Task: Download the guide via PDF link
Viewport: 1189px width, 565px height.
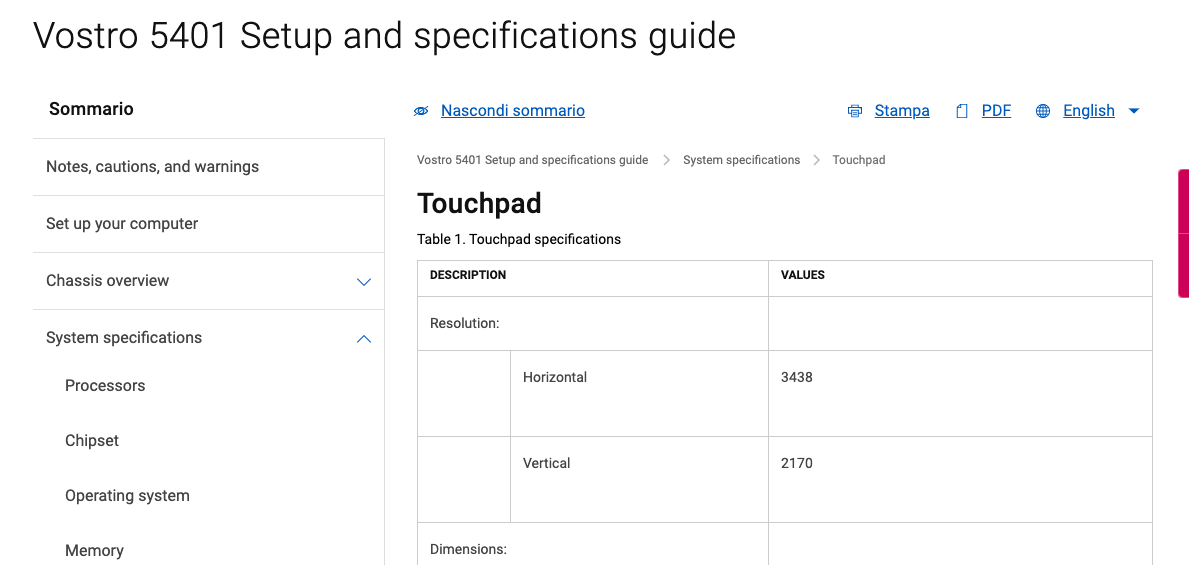Action: tap(996, 111)
